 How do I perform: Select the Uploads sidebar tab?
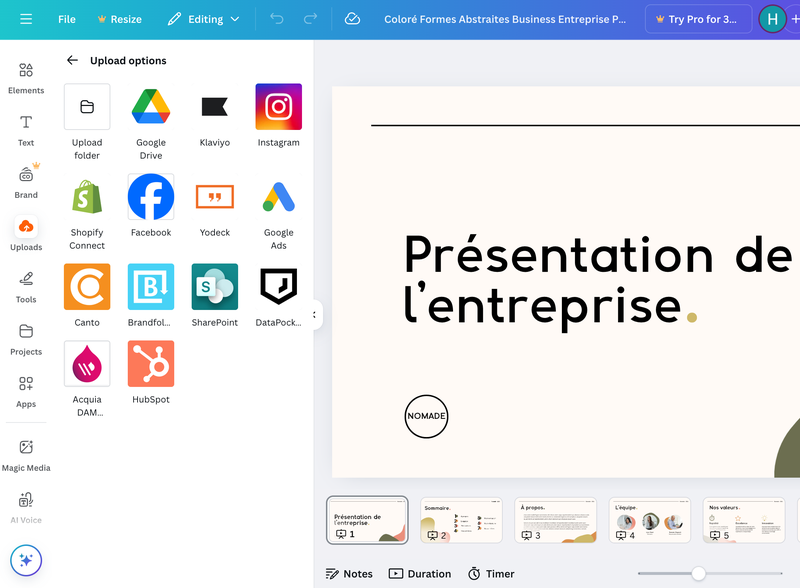click(x=26, y=235)
